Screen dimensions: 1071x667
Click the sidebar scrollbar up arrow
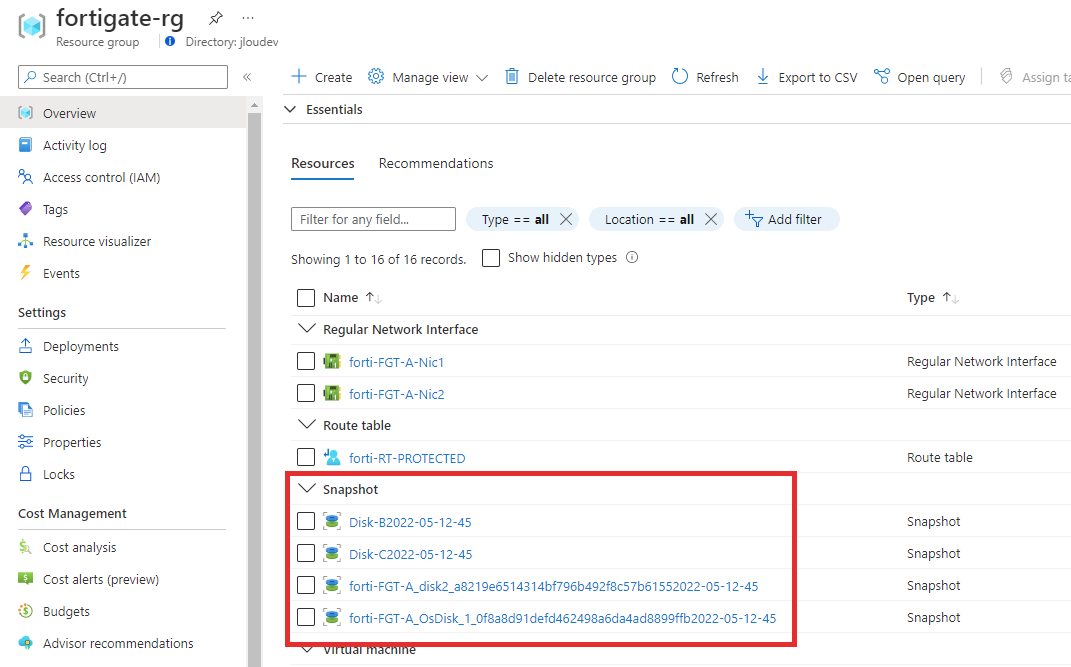254,105
